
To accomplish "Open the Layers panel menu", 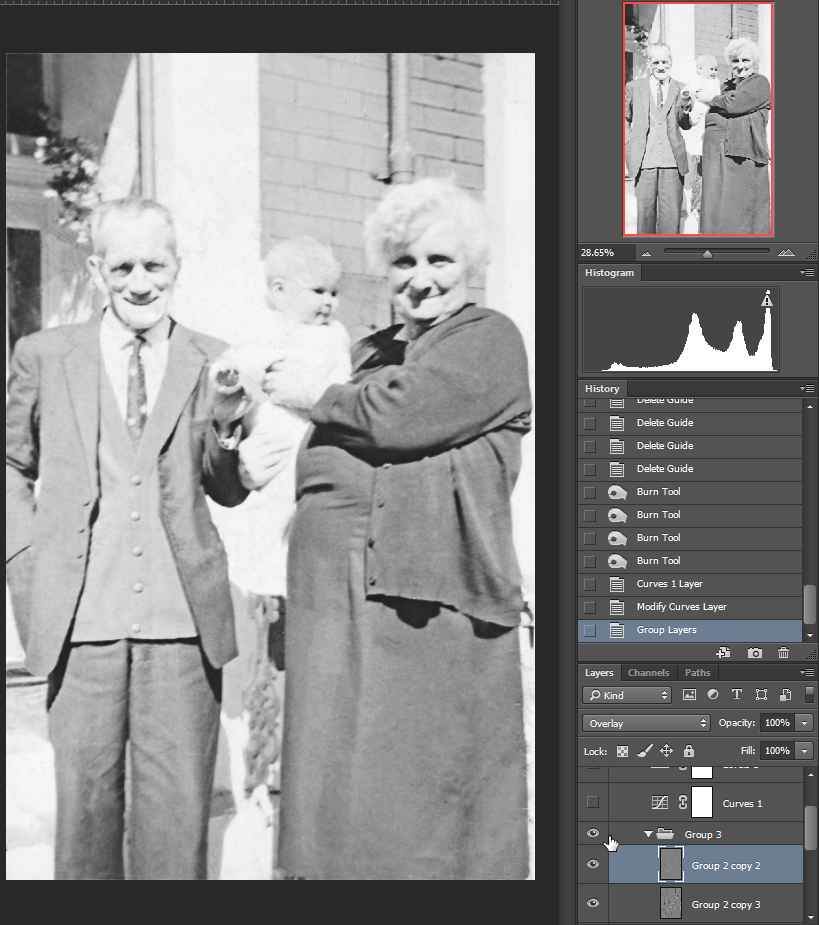I will tap(807, 673).
